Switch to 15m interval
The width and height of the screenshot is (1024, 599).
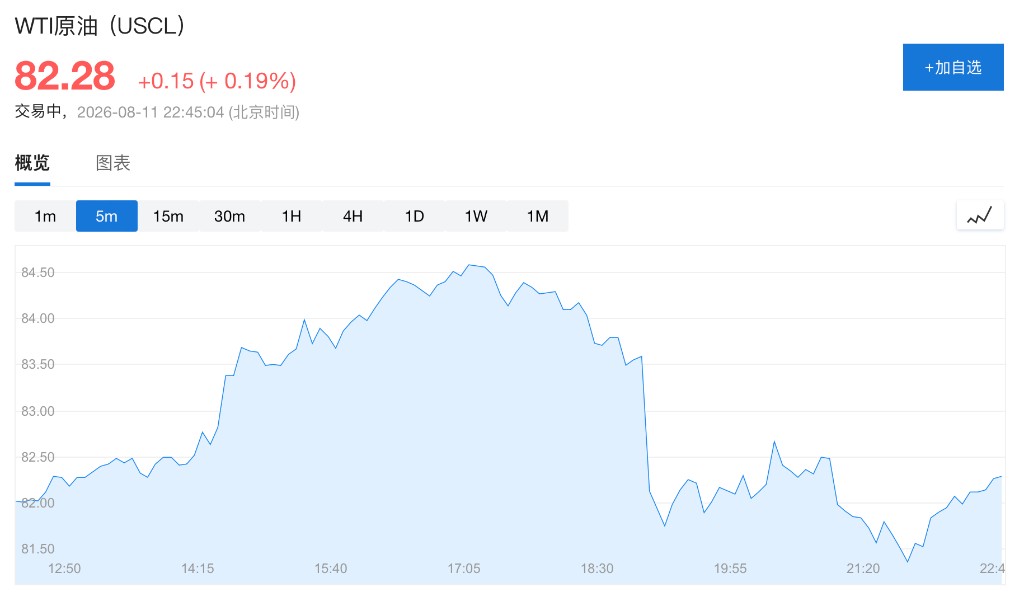click(168, 216)
